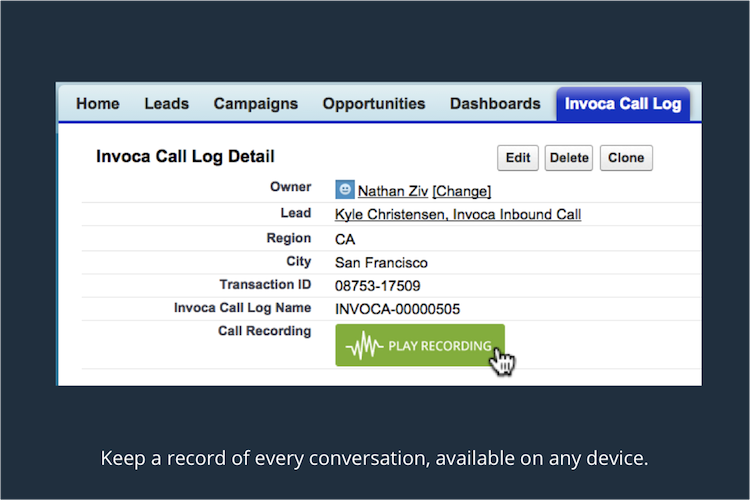Open the Dashboards tab
750x500 pixels.
495,104
